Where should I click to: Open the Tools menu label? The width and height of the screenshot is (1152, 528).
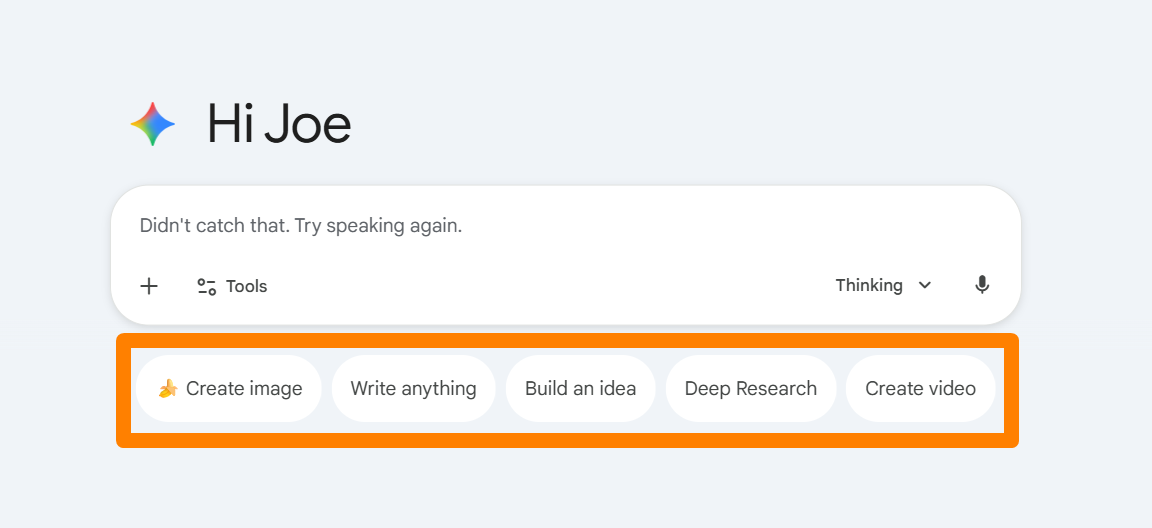tap(246, 287)
